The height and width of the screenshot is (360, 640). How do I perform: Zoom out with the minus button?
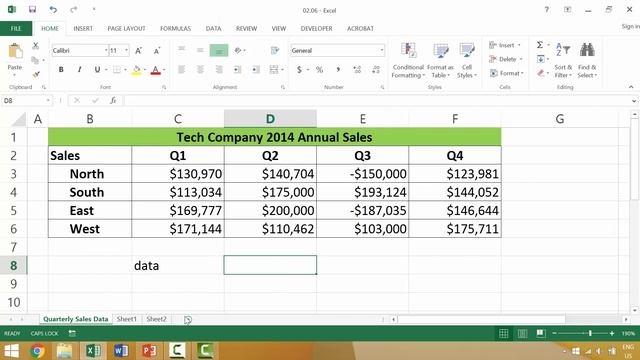pyautogui.click(x=555, y=333)
